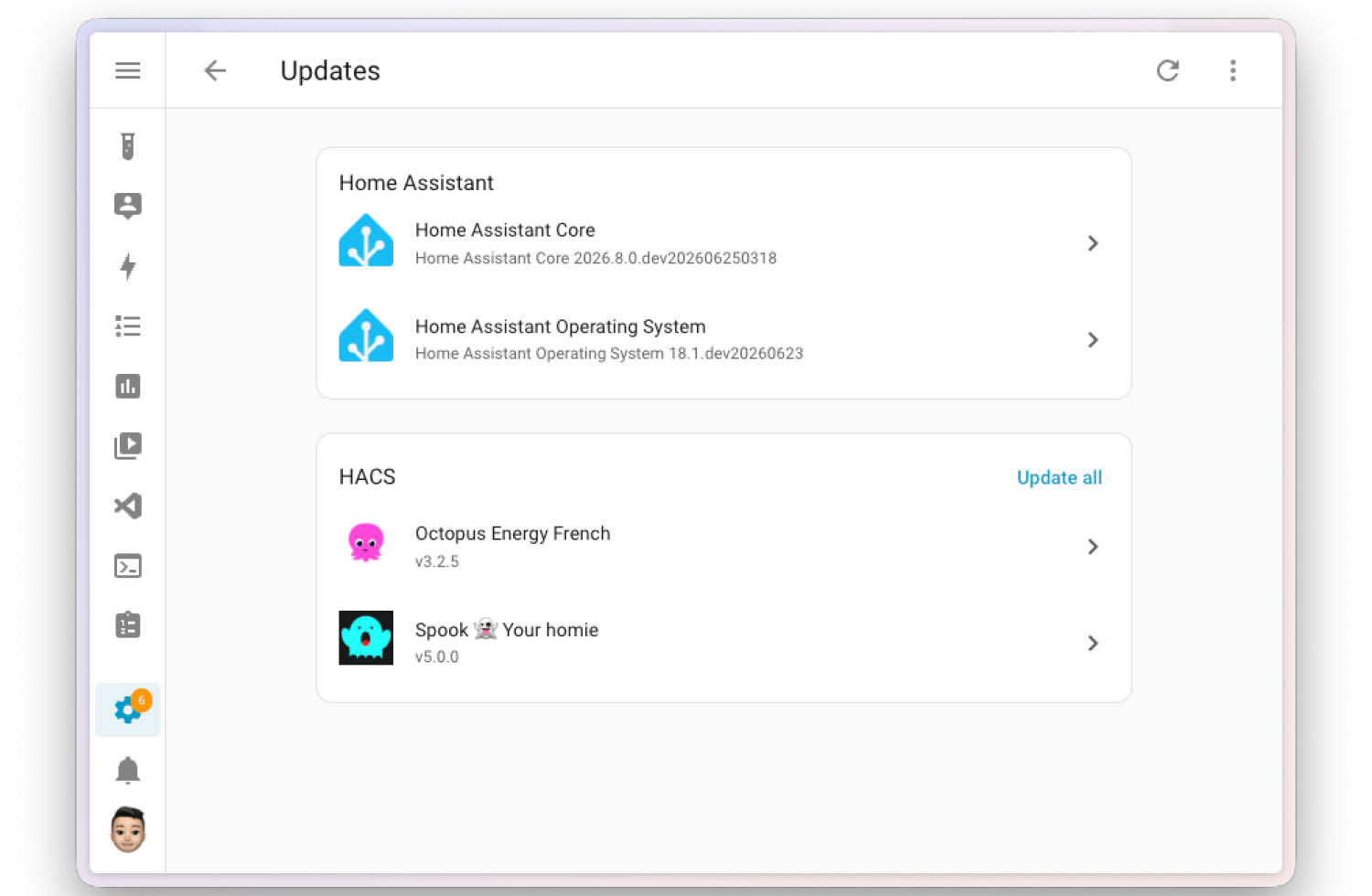The width and height of the screenshot is (1372, 896).
Task: Open the test tube sidebar item
Action: pos(127,146)
